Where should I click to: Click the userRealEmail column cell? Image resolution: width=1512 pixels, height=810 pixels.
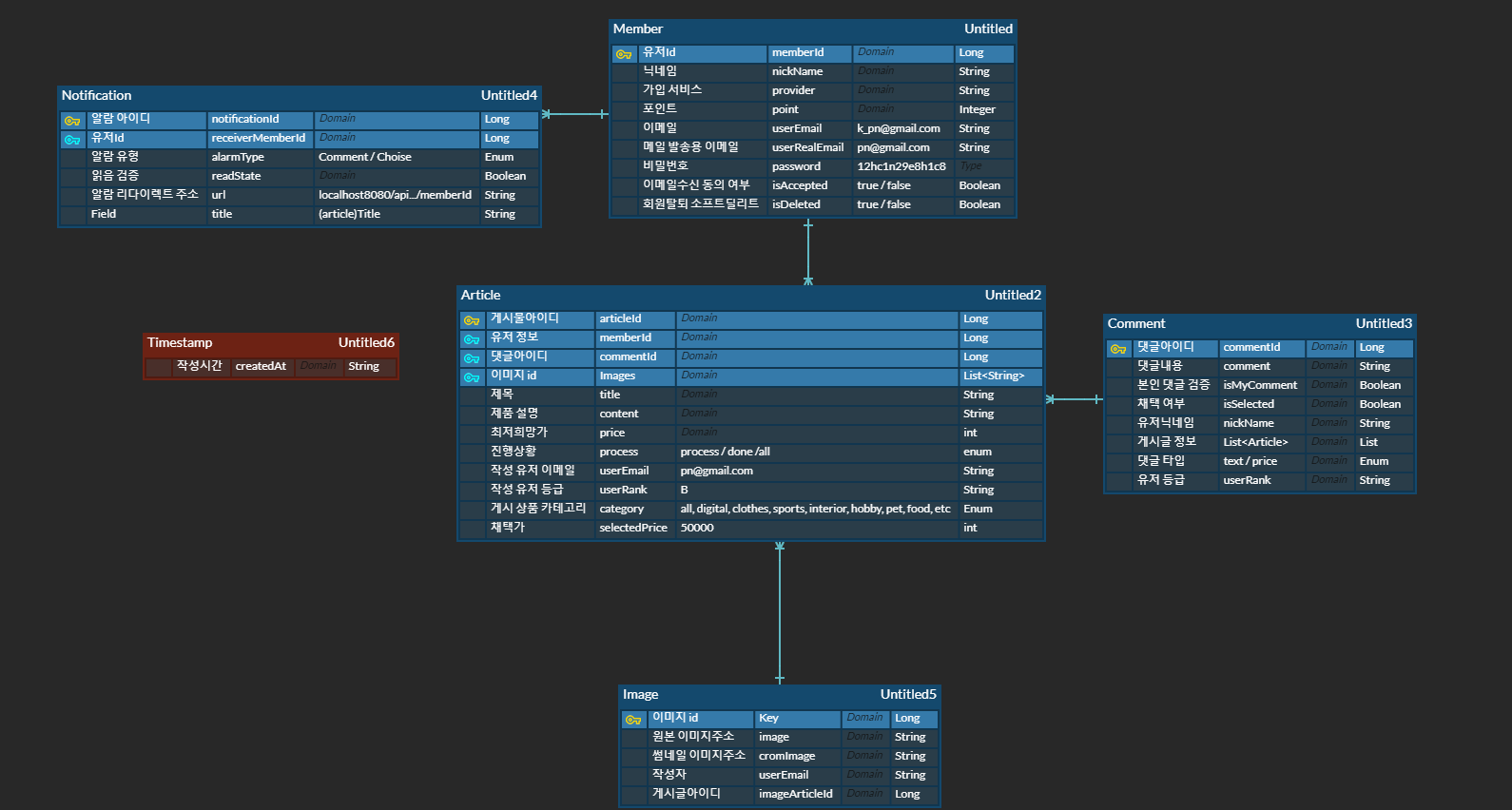pos(810,147)
